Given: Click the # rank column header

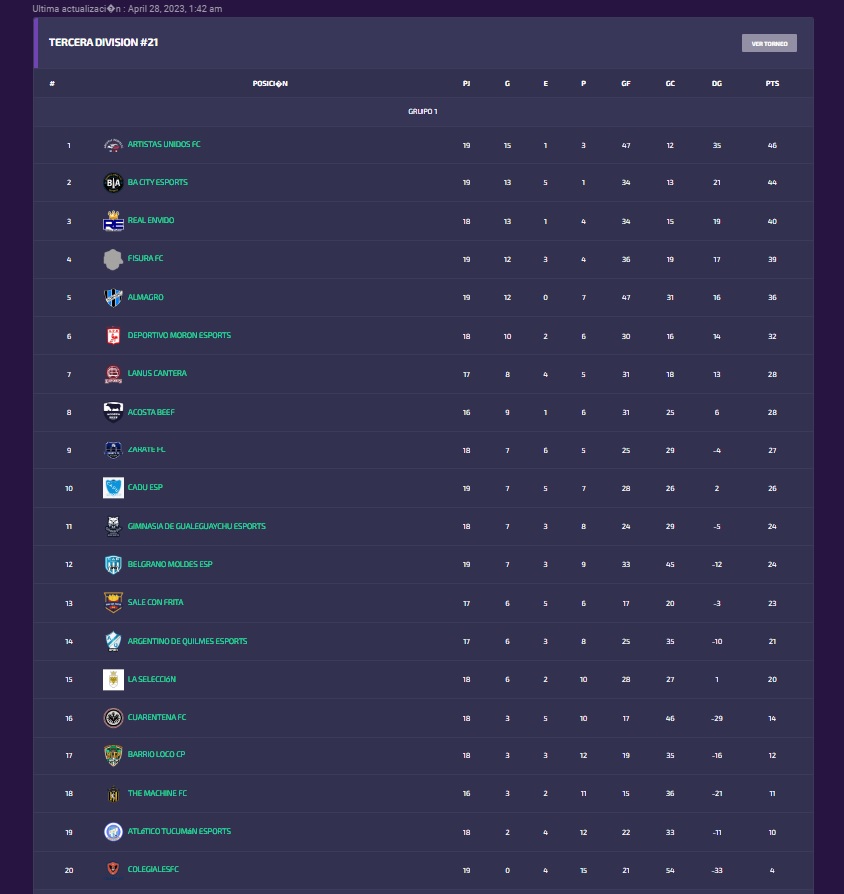Looking at the screenshot, I should (52, 83).
